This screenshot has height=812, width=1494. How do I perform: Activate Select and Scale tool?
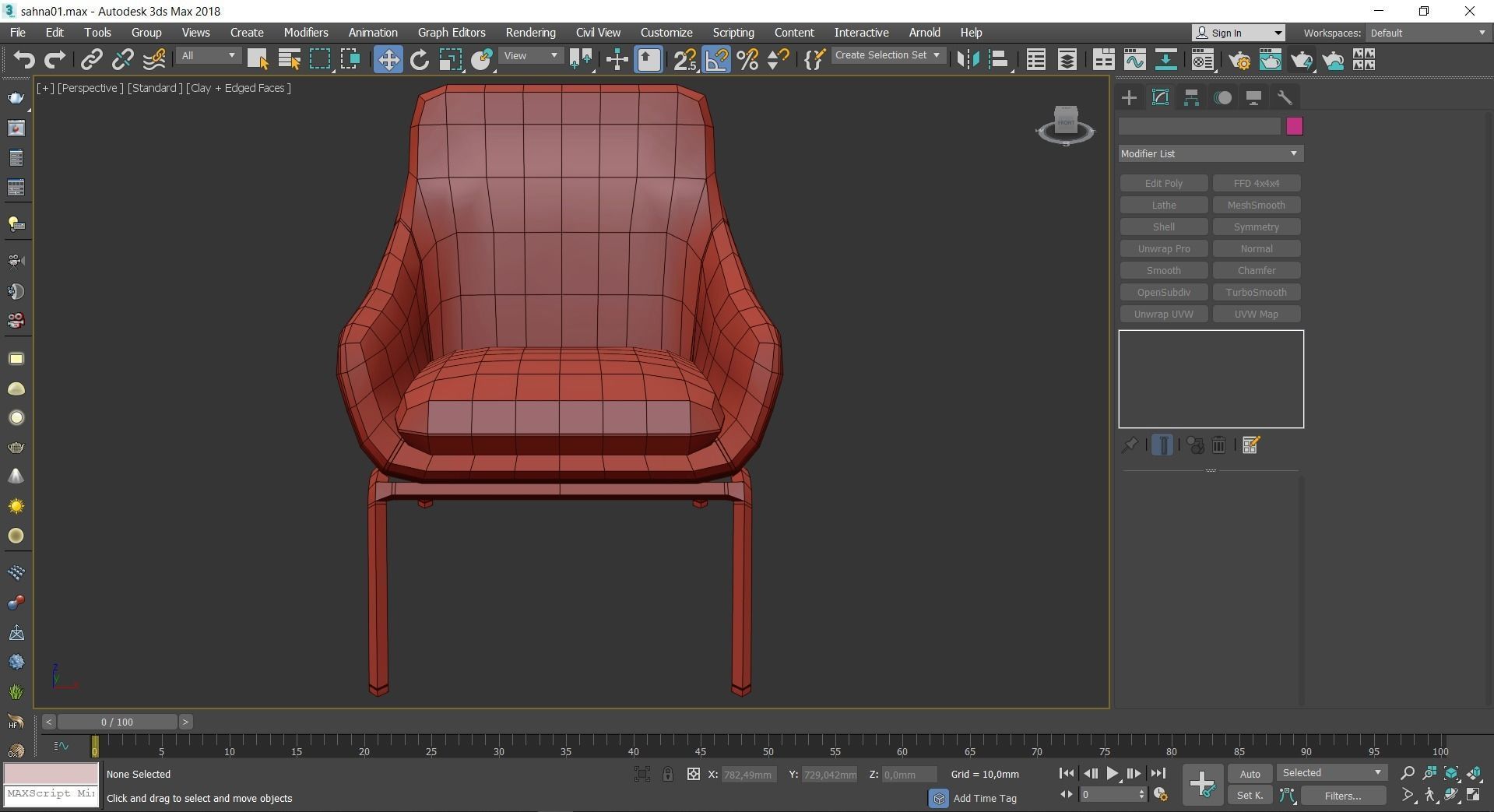tap(451, 60)
